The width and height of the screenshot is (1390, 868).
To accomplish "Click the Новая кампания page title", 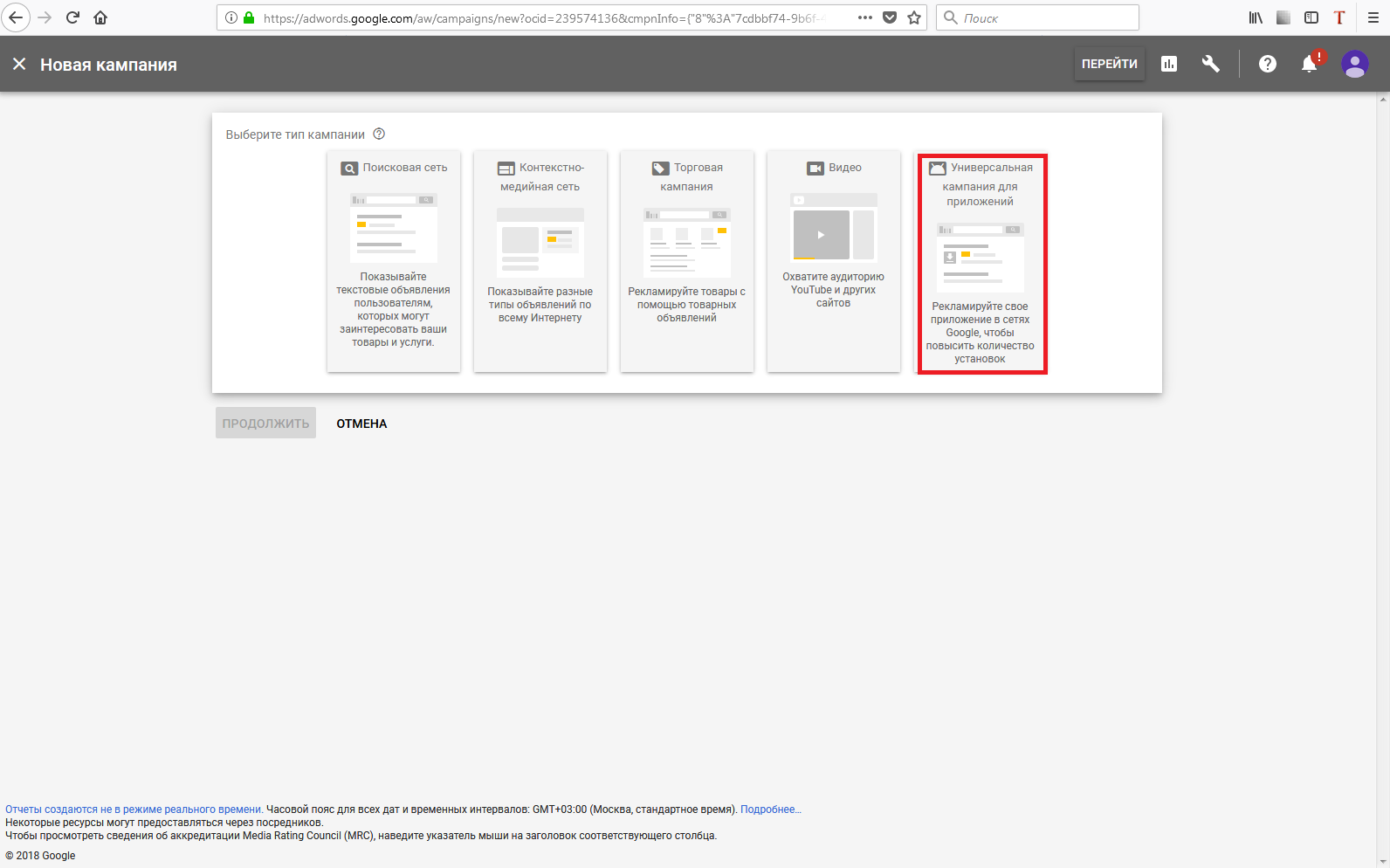I will [x=108, y=65].
